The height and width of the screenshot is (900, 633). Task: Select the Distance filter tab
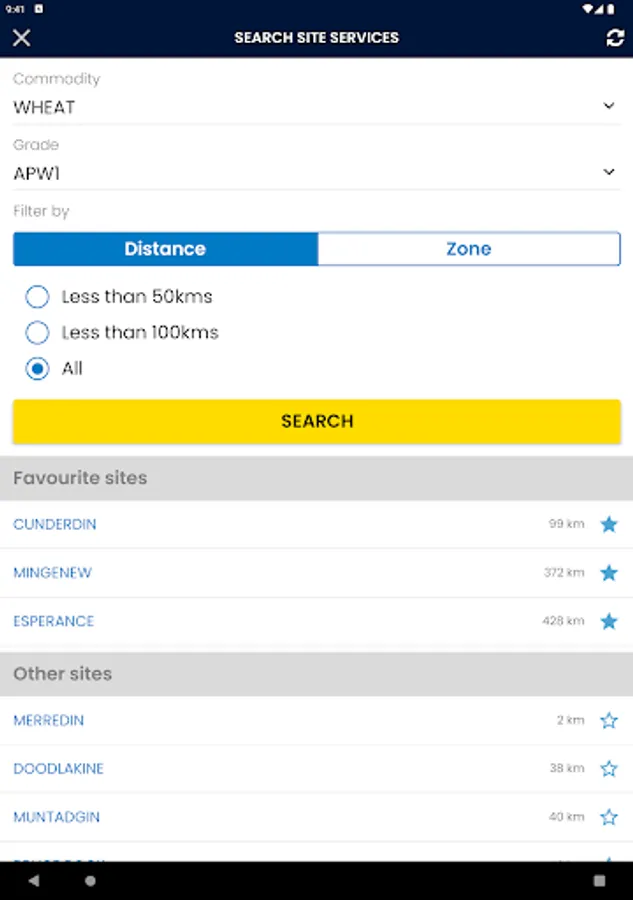coord(165,249)
